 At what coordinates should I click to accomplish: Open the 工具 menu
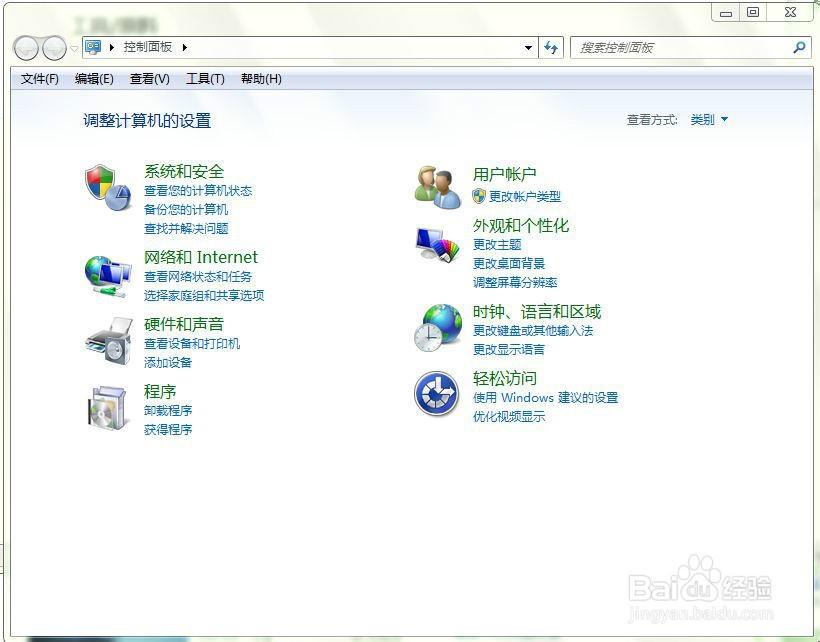click(204, 79)
